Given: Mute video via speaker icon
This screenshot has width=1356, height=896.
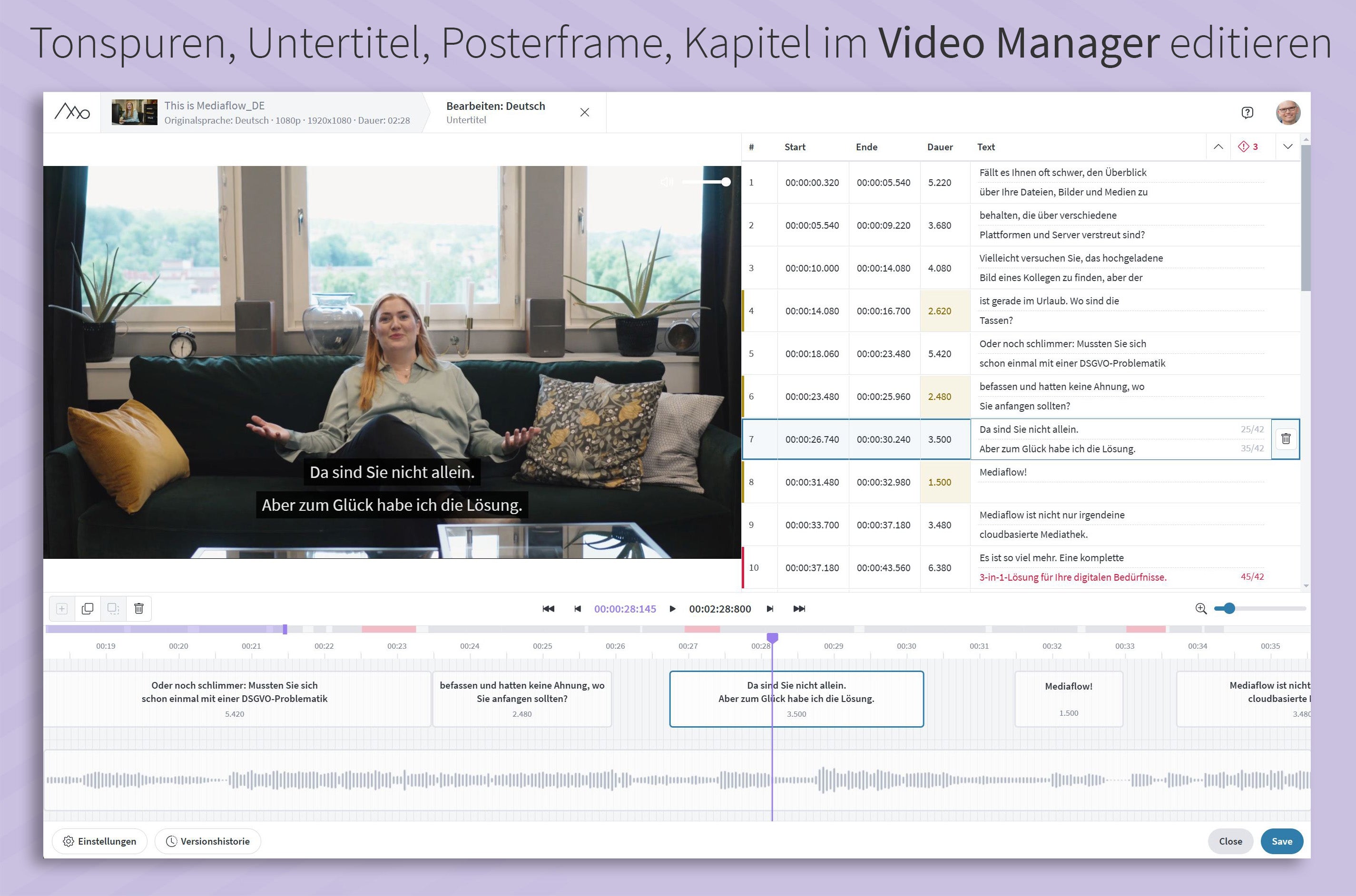Looking at the screenshot, I should [x=667, y=182].
